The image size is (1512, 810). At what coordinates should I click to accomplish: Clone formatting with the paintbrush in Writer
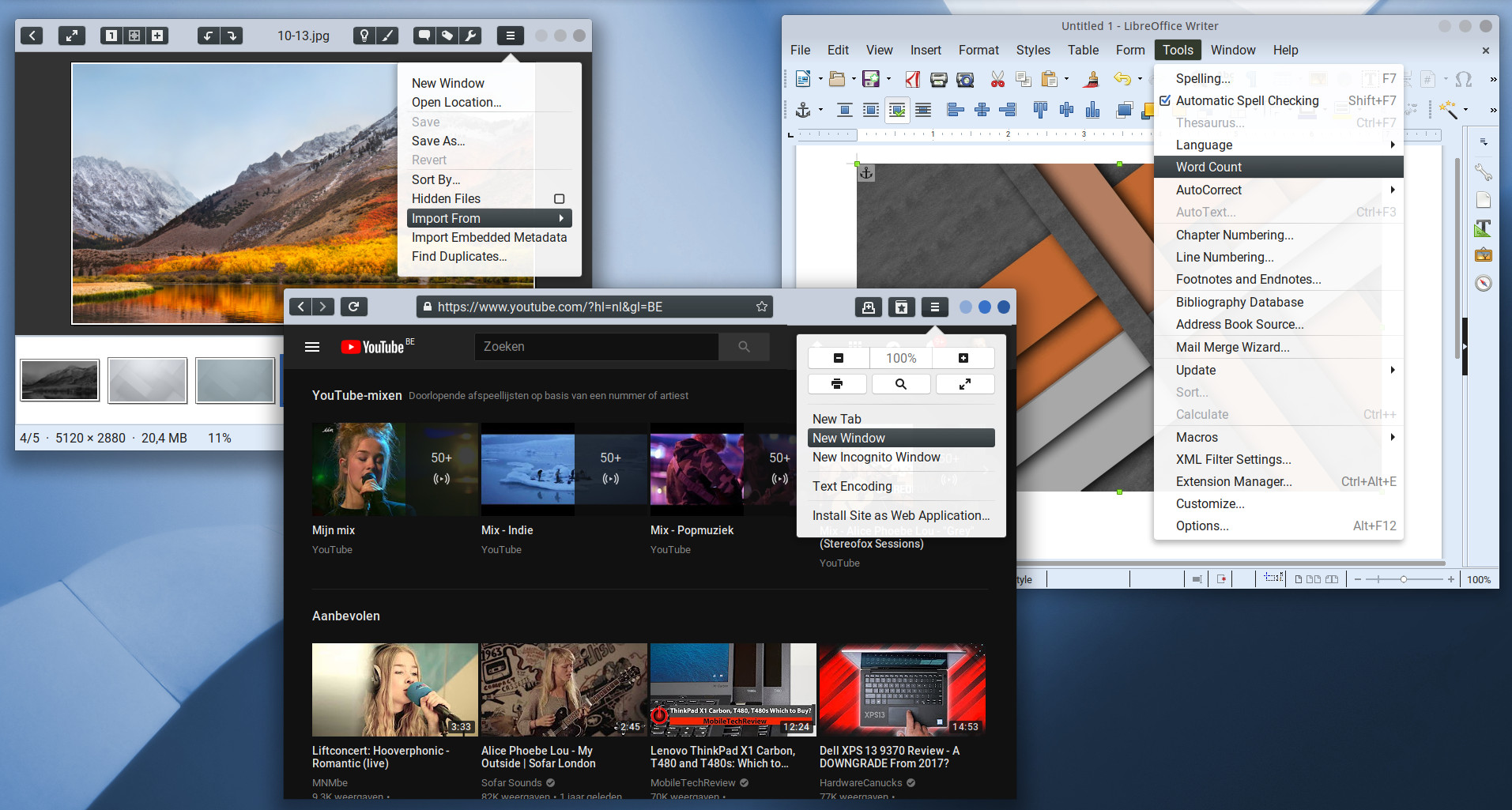[x=1092, y=79]
